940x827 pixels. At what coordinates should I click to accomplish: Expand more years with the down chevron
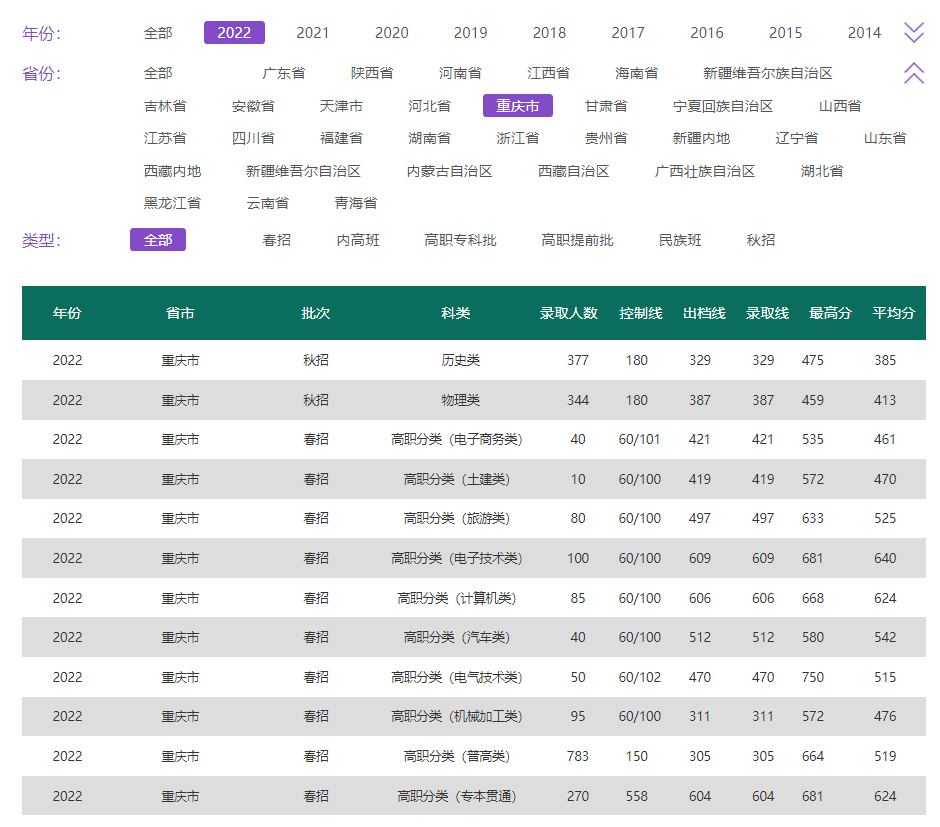point(914,32)
